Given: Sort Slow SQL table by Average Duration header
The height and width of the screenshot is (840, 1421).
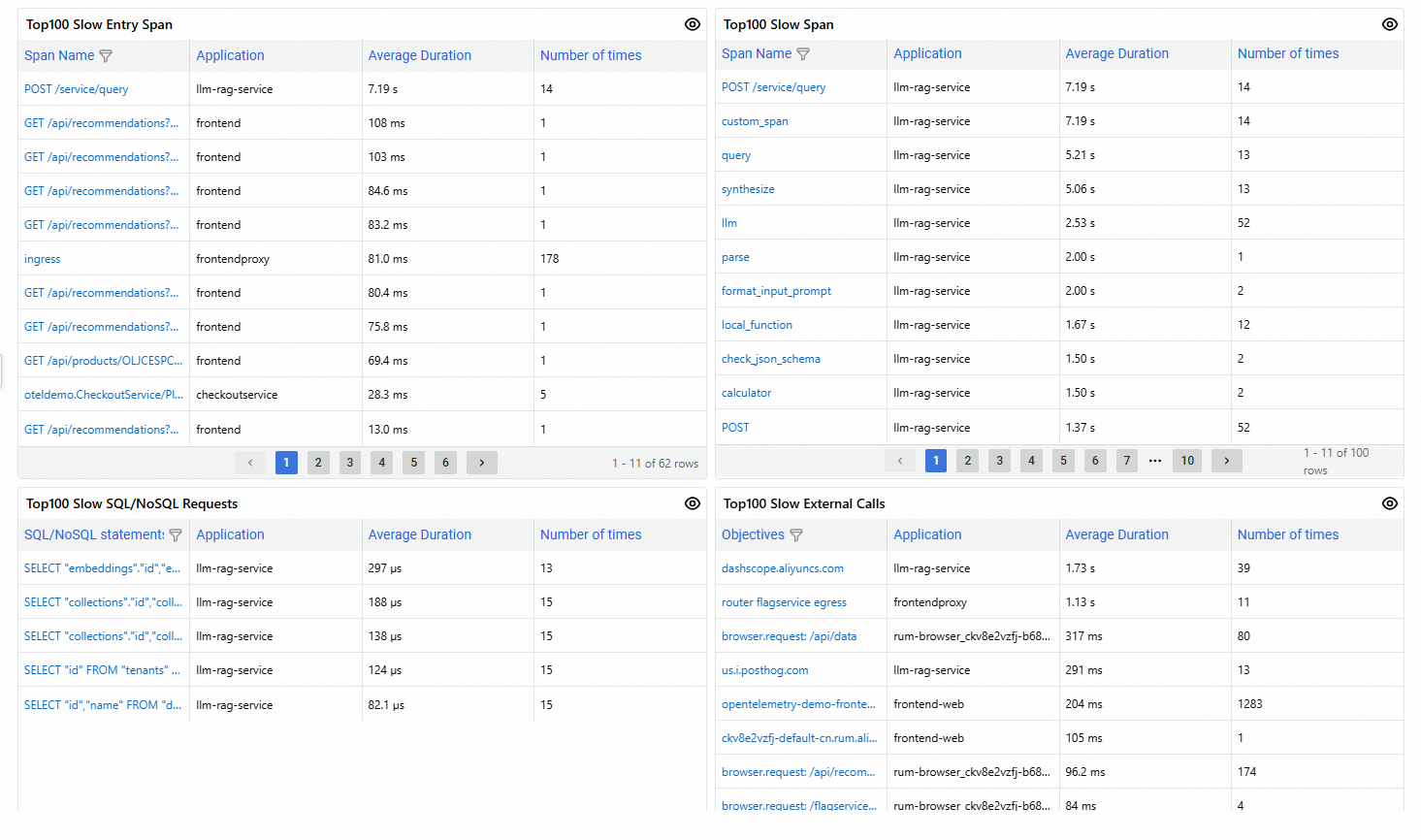Looking at the screenshot, I should click(420, 534).
